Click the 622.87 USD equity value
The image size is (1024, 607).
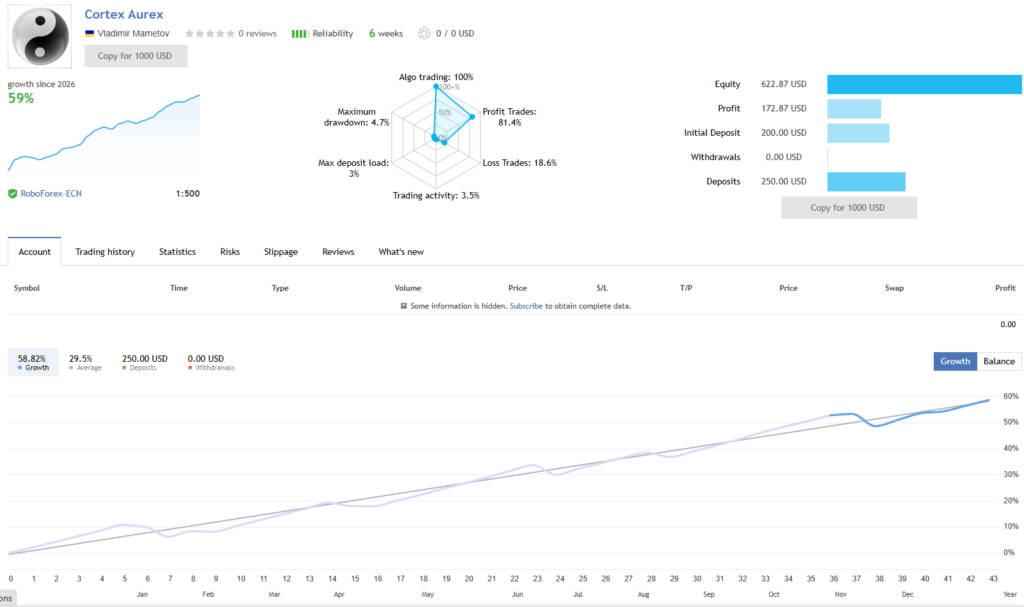coord(784,84)
